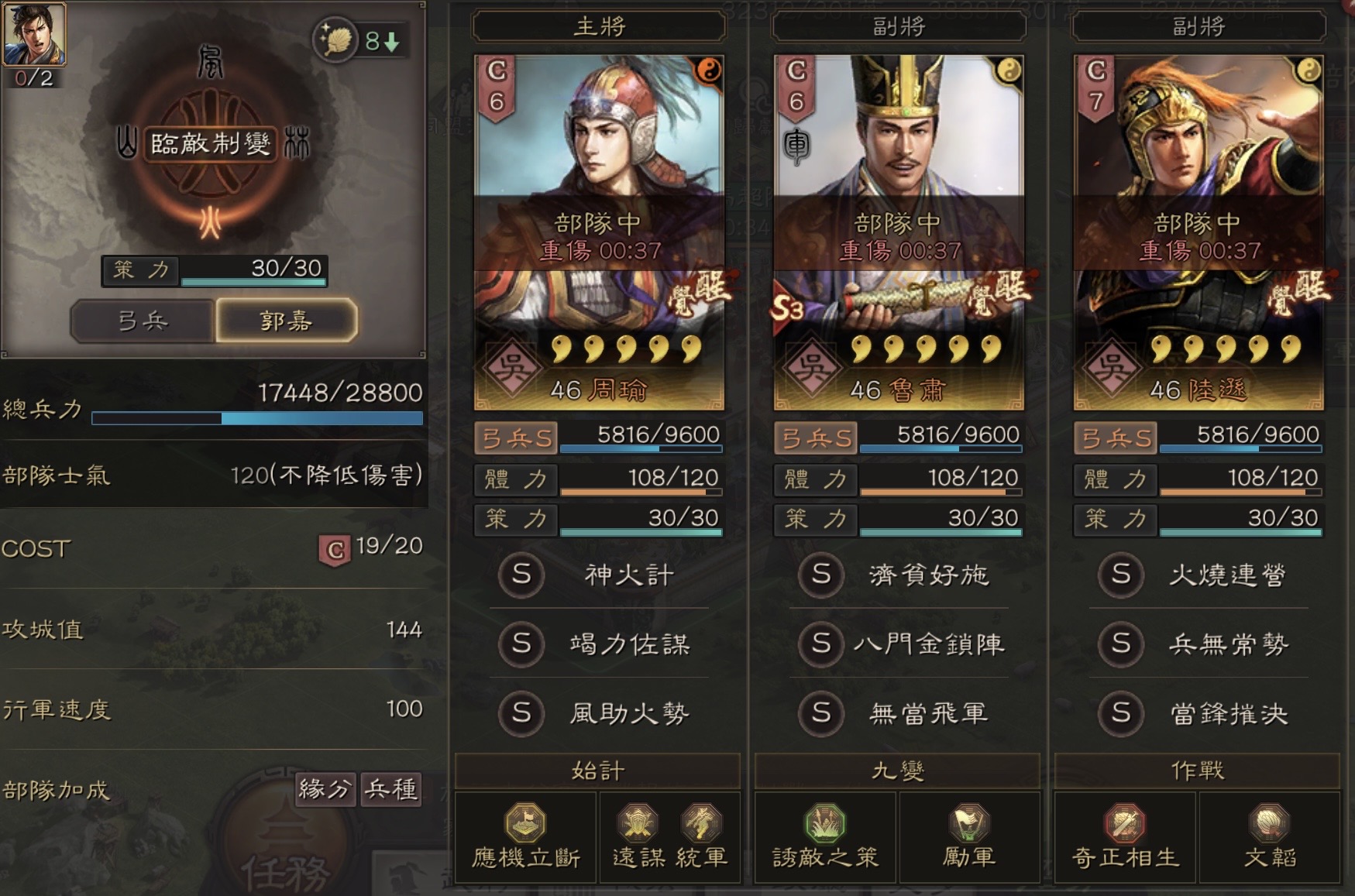1355x896 pixels.
Task: Select the 統軍 tactic icon
Action: [701, 822]
